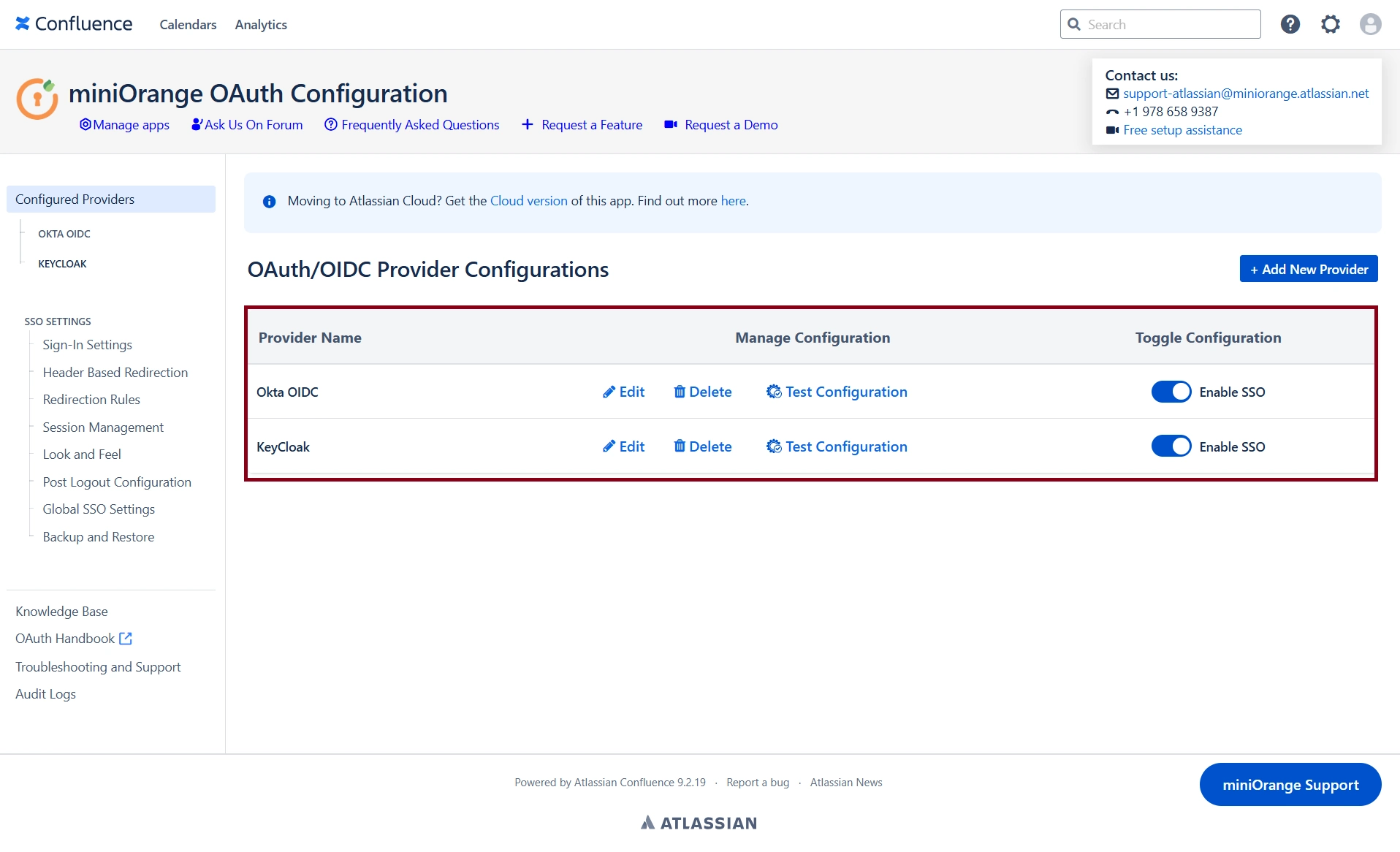Image resolution: width=1400 pixels, height=852 pixels.
Task: Select KEYCLOAK in sidebar tree
Action: (62, 264)
